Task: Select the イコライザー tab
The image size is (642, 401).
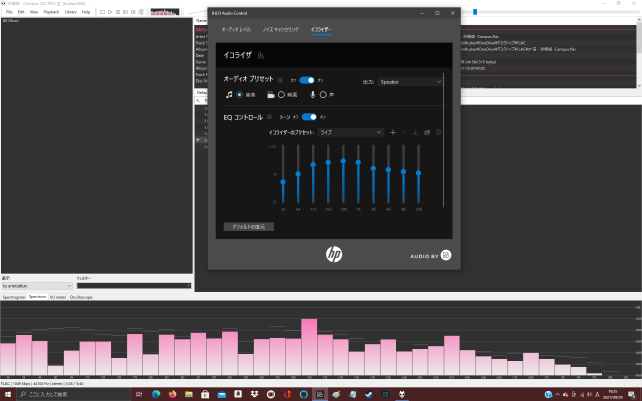Action: [321, 29]
